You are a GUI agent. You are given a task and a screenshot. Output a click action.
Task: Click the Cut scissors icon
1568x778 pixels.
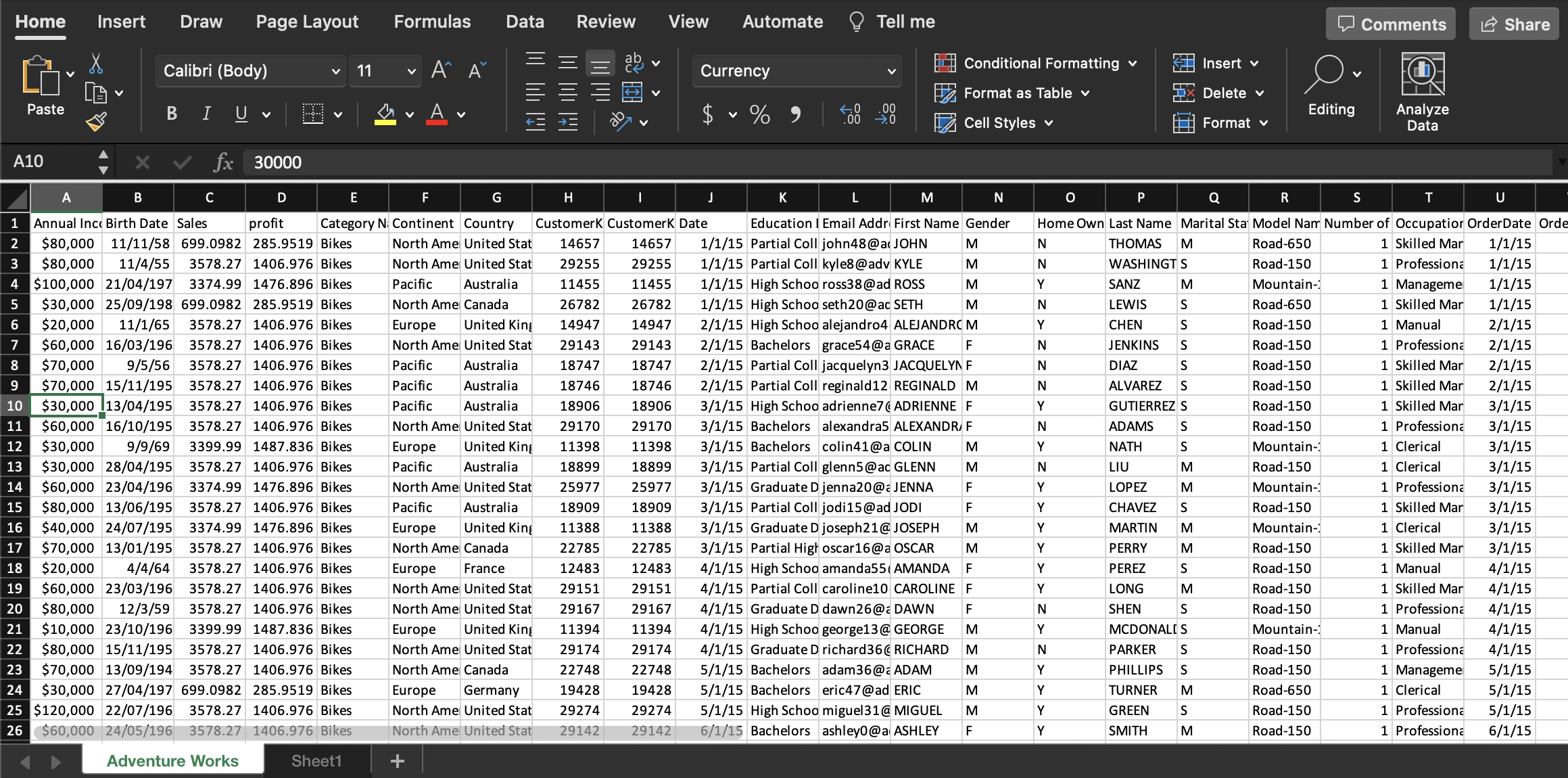[96, 64]
